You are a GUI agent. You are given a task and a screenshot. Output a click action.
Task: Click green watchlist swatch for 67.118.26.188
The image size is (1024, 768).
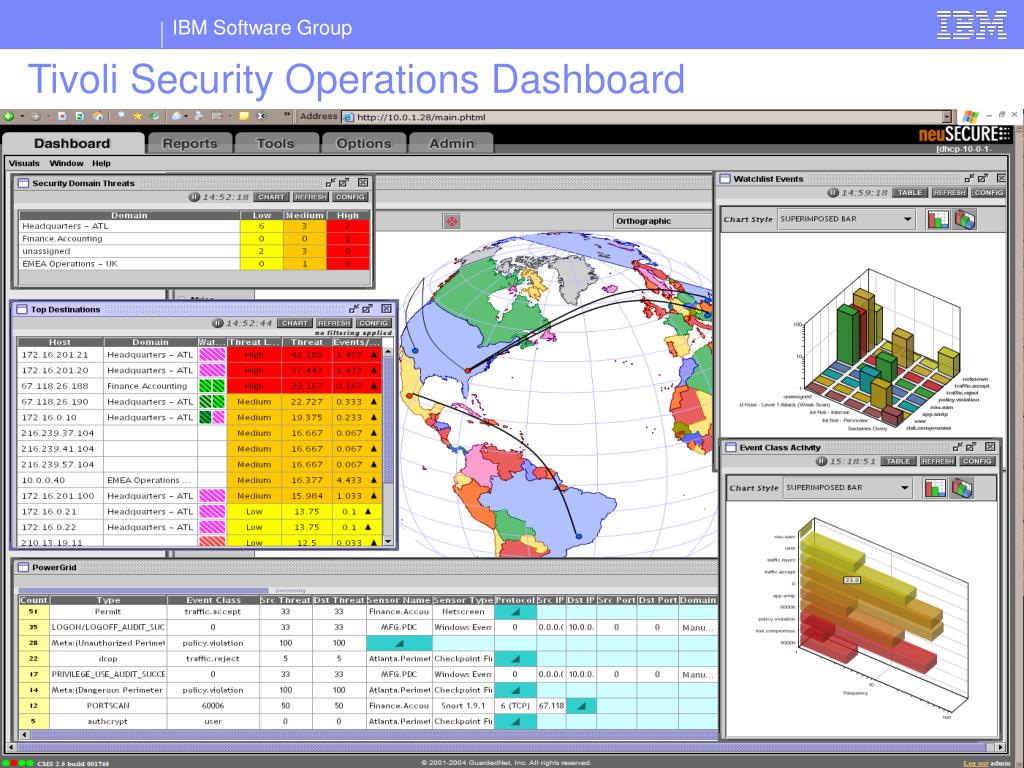coord(212,386)
